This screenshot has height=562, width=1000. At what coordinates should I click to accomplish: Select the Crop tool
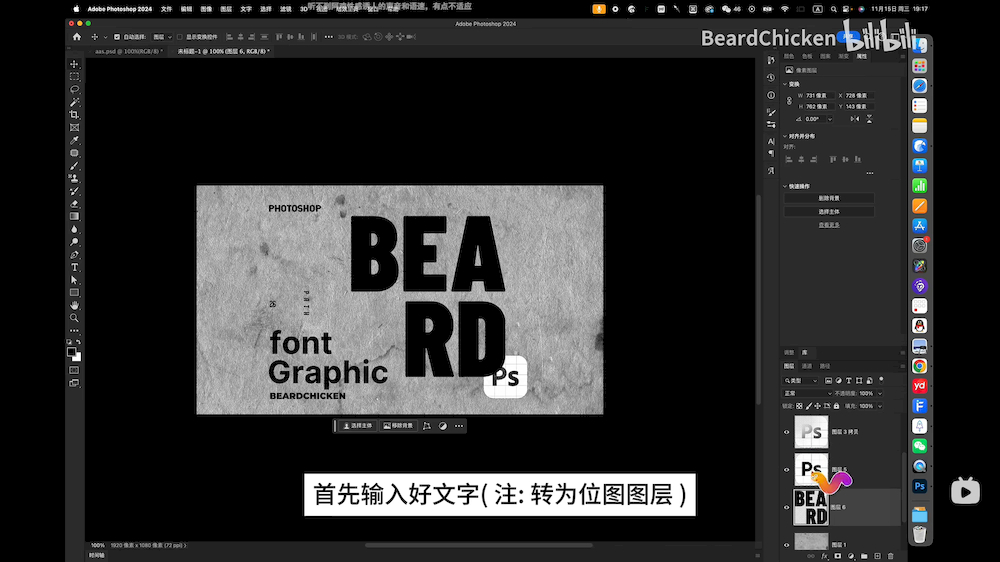[75, 115]
